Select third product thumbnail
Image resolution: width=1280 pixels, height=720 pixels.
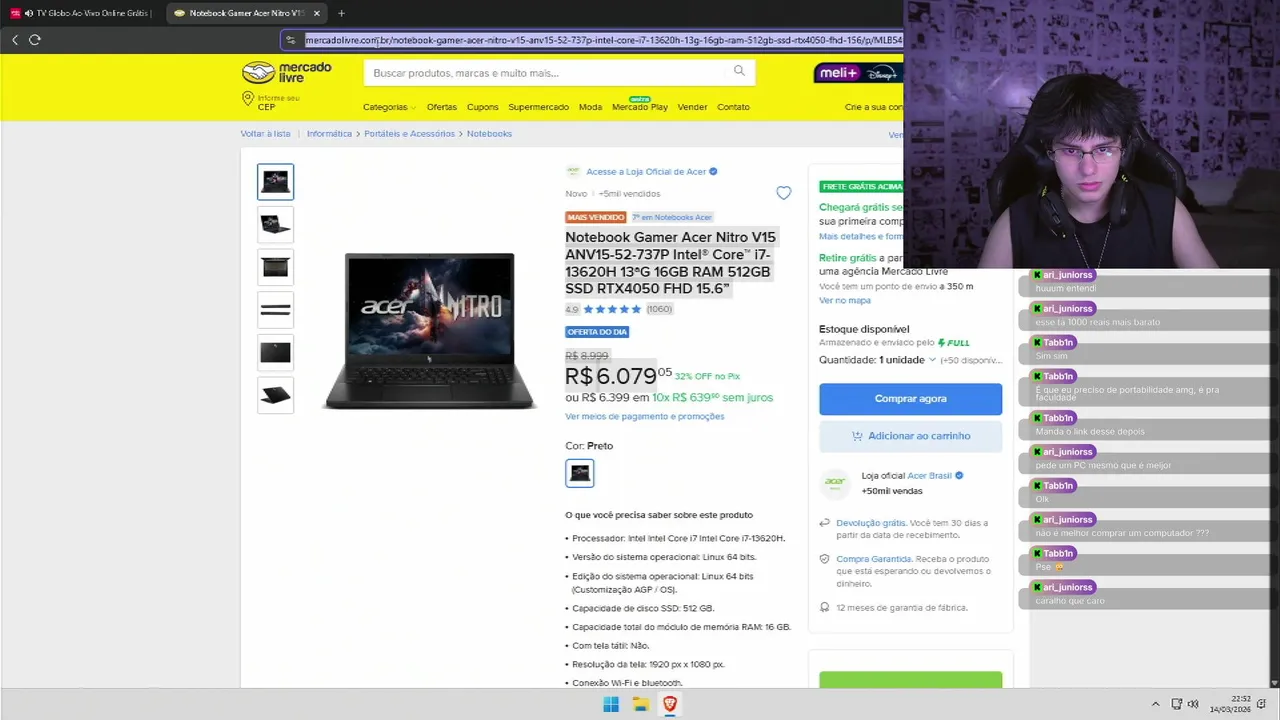click(x=275, y=267)
